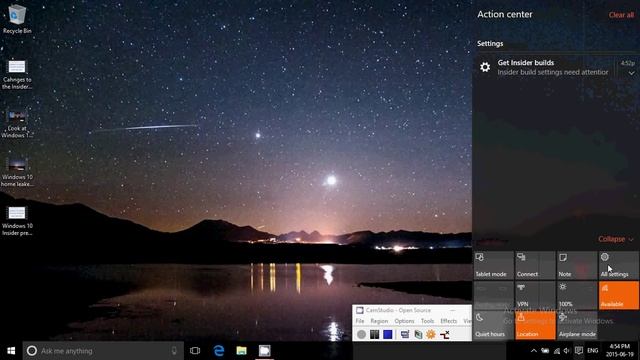This screenshot has height=360, width=640.
Task: Toggle the Airplane mode tile
Action: [x=577, y=325]
